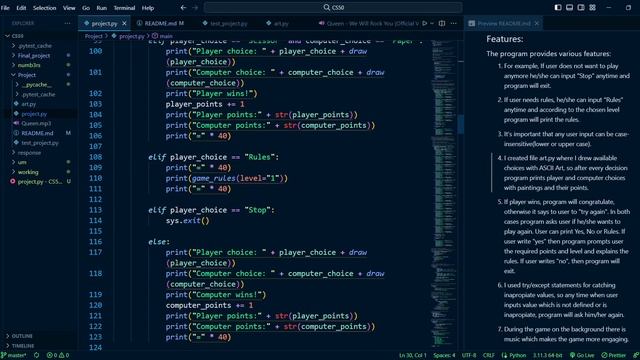Click Ln 30, Col 1 cursor position
Image resolution: width=640 pixels, height=360 pixels.
coord(413,356)
